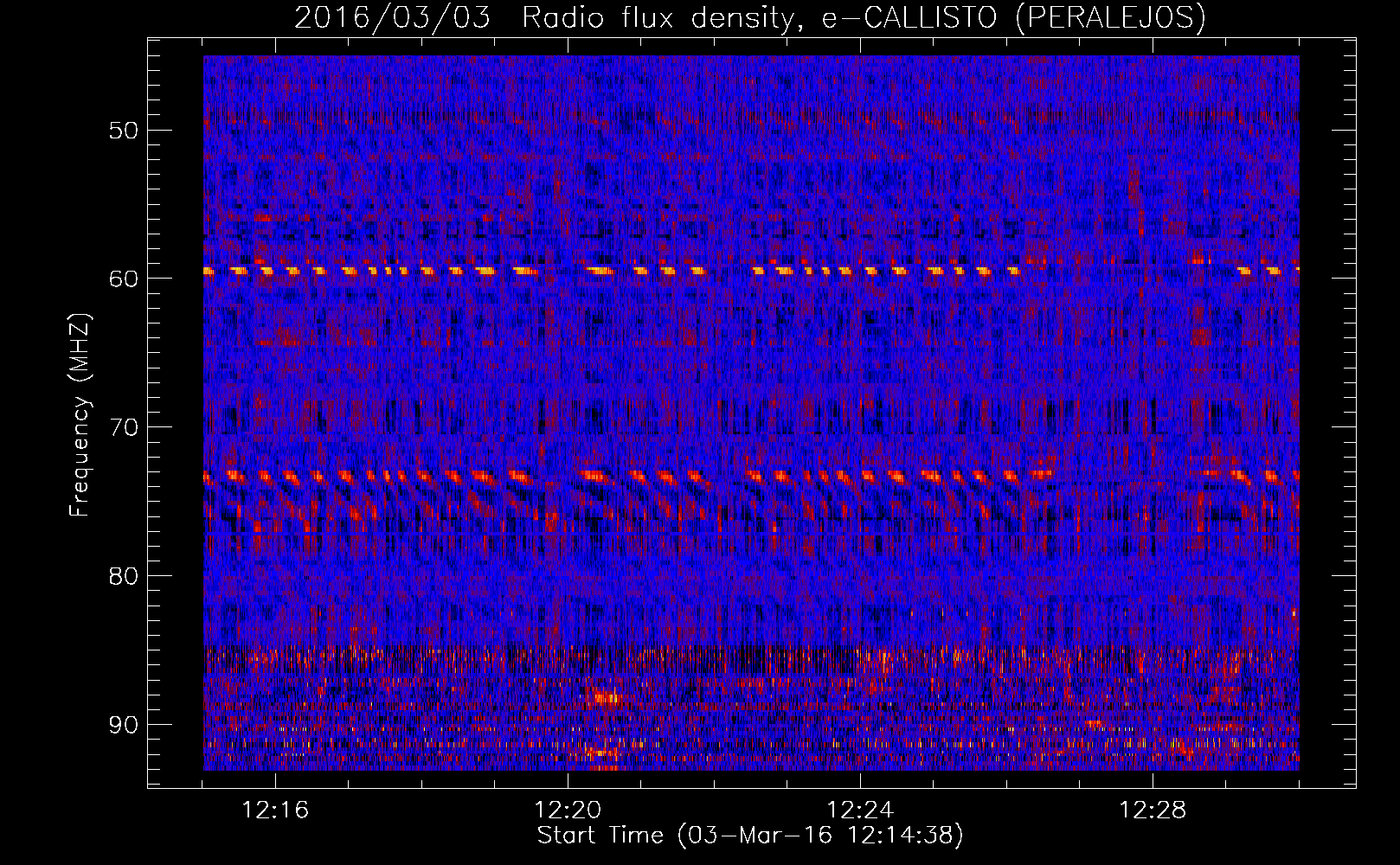
Task: Click the date 2016/03/03 in the title
Action: 393,17
